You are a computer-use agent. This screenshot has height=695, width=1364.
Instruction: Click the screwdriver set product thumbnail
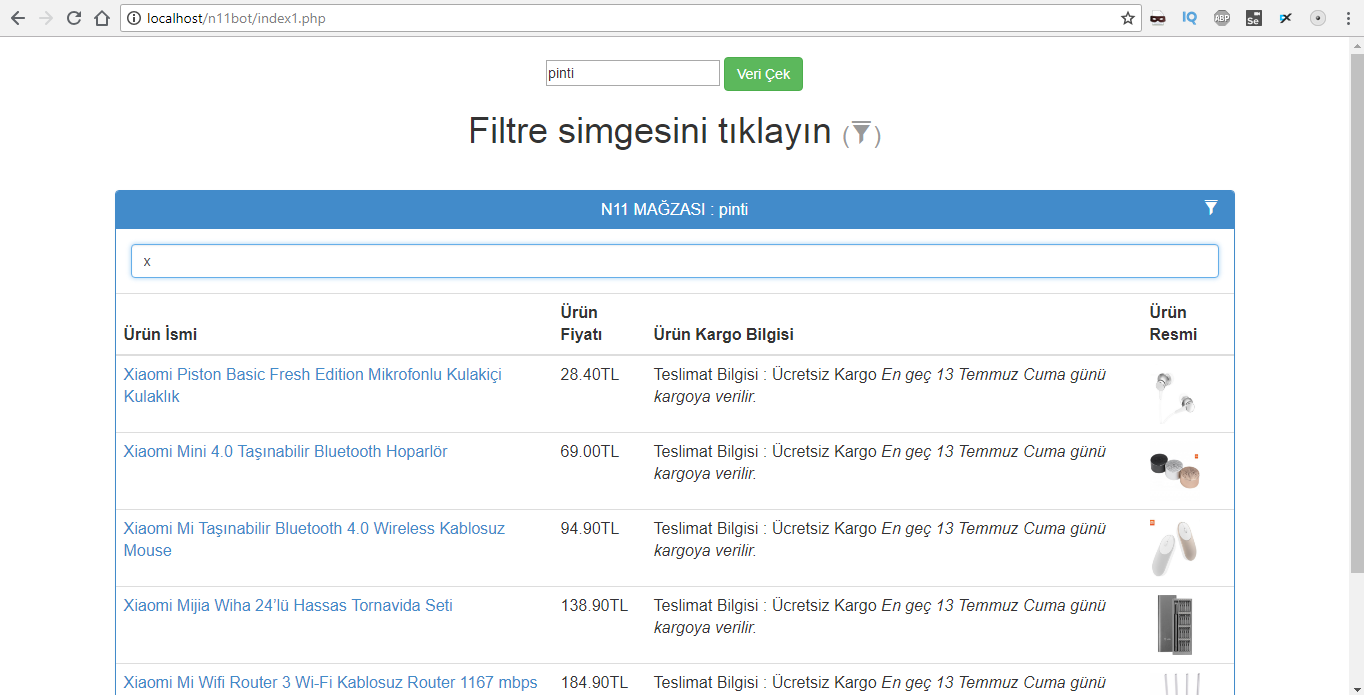pos(1174,624)
